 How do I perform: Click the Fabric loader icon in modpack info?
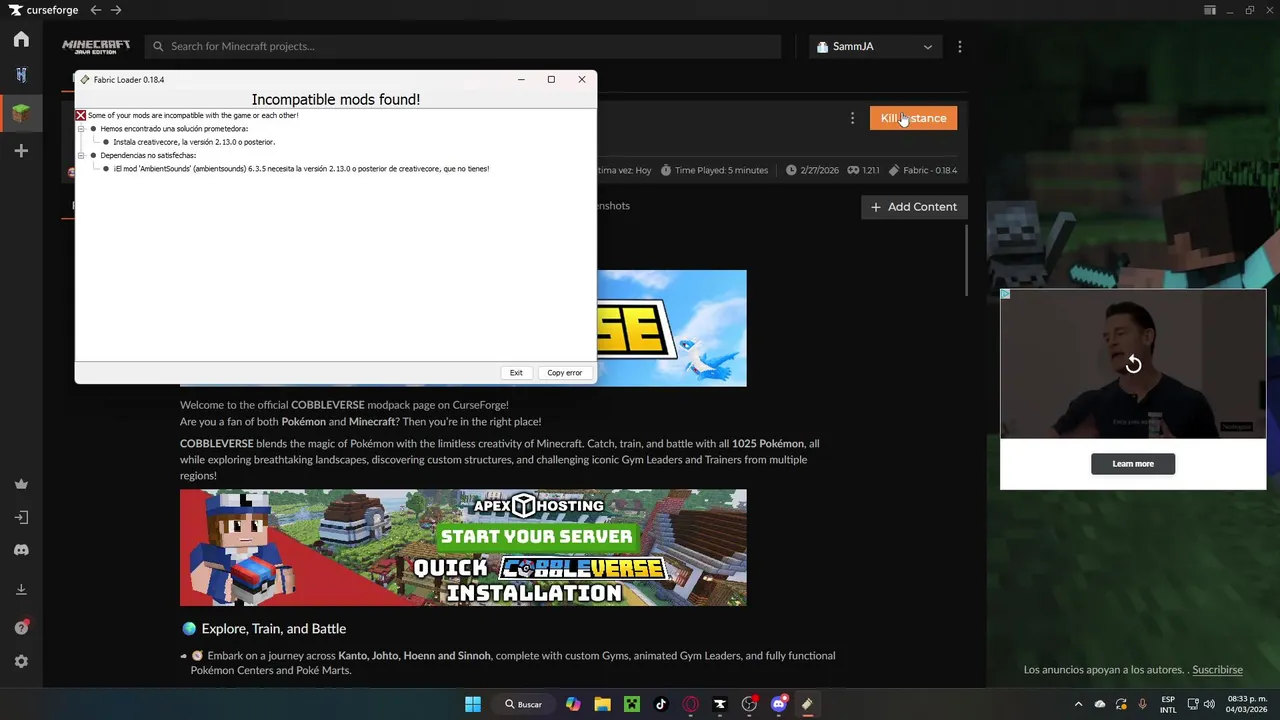(x=894, y=170)
